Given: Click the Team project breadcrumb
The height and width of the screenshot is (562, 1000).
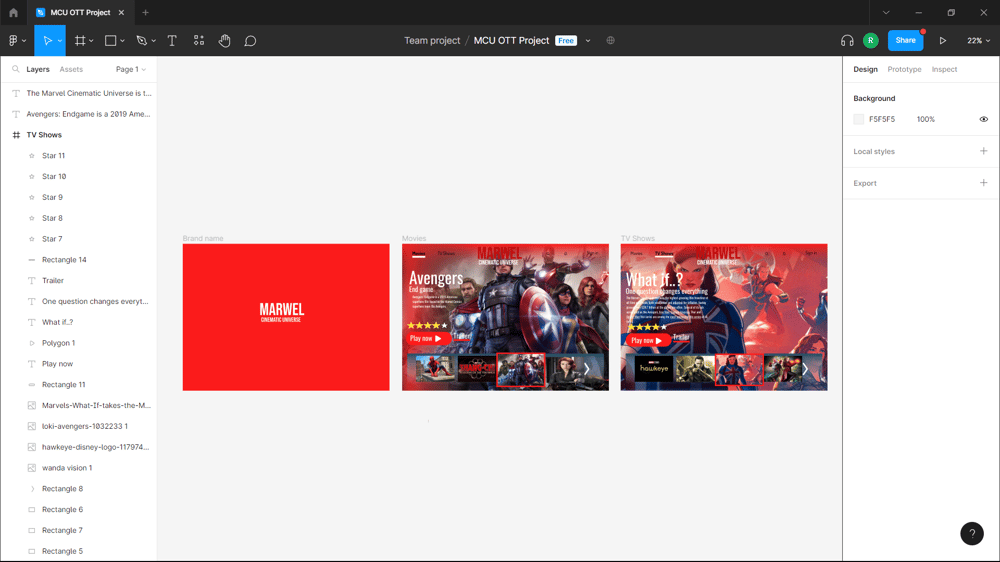Looking at the screenshot, I should [x=432, y=40].
